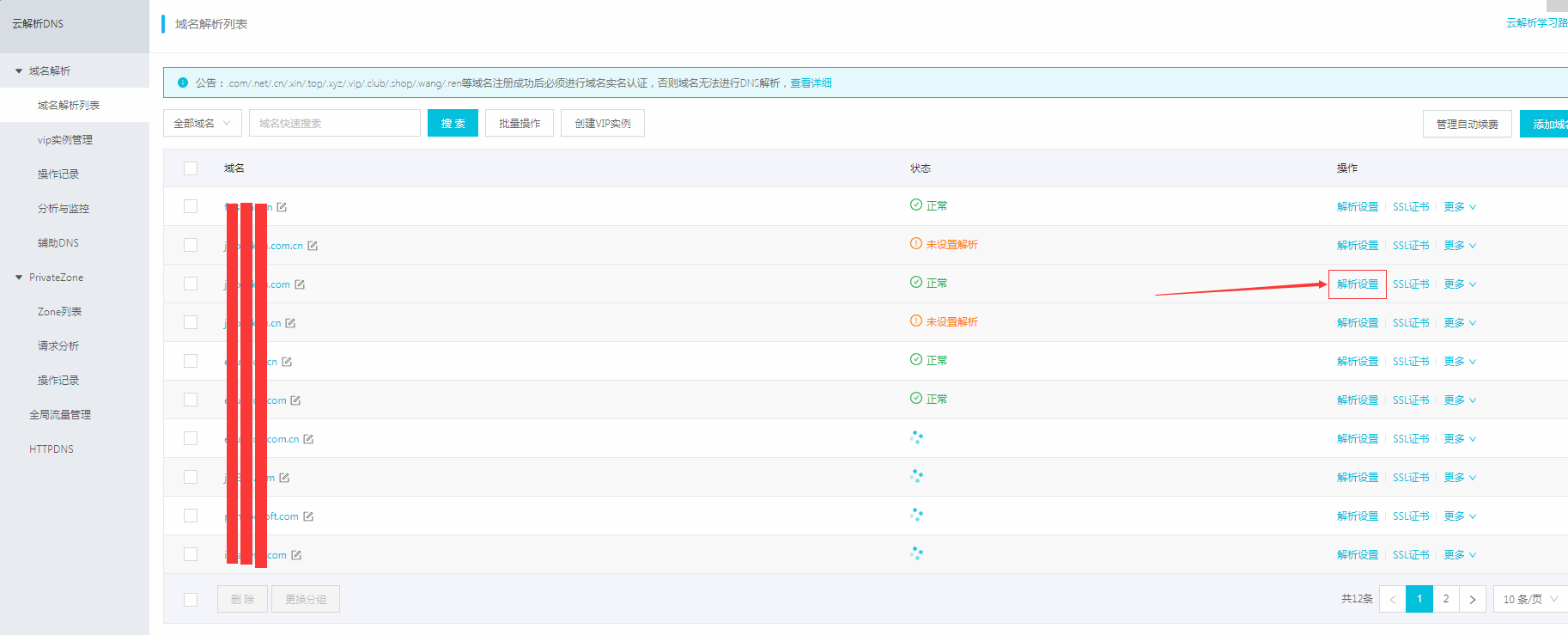1568x635 pixels.
Task: Click the 批量操作 button
Action: pos(520,123)
